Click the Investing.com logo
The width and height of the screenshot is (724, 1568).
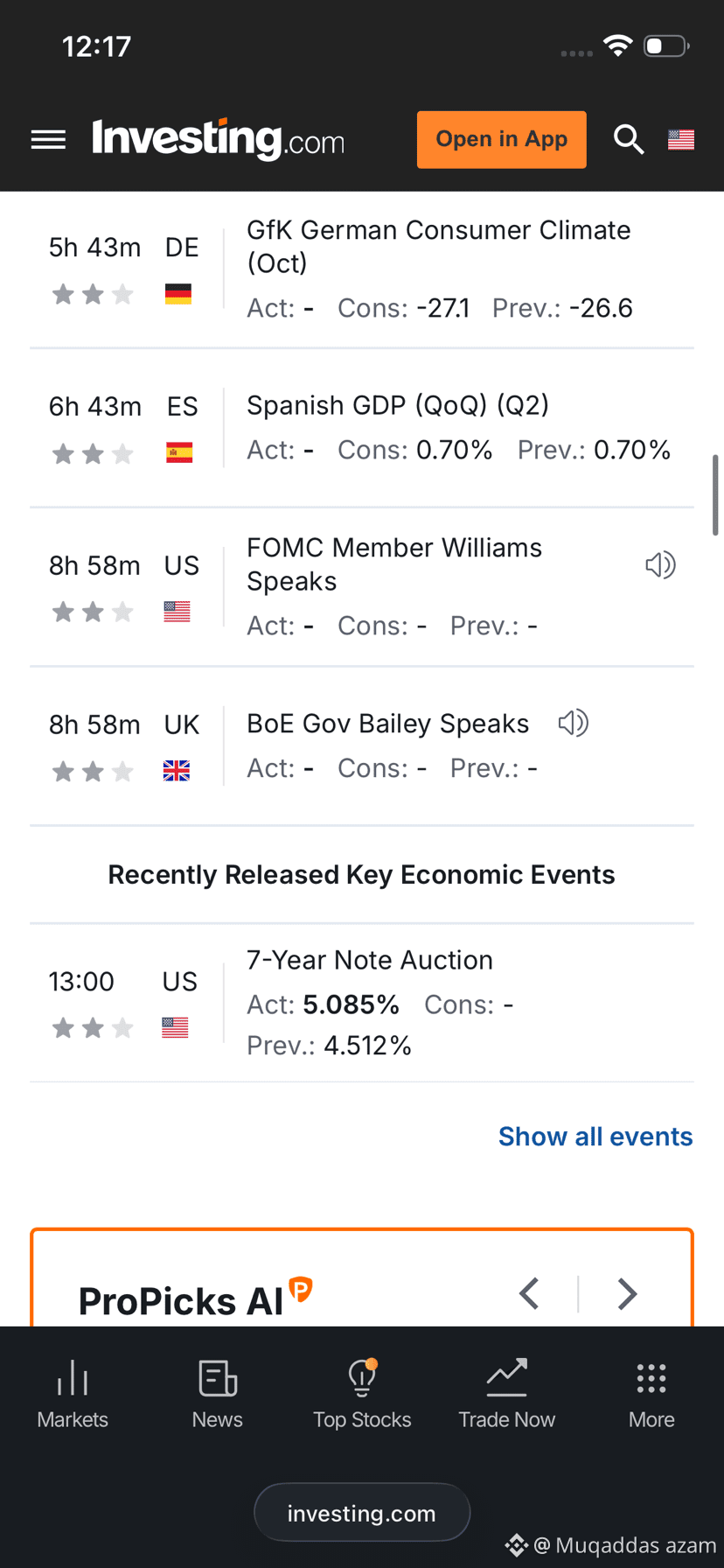click(219, 139)
